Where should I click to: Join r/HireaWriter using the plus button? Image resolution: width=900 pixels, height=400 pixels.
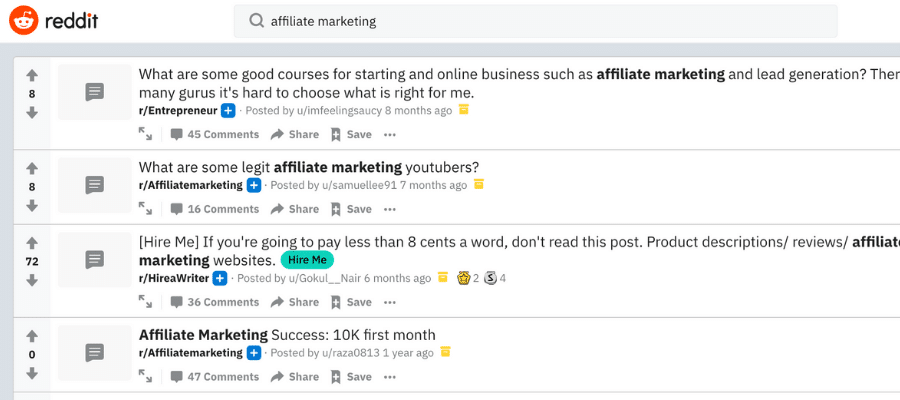220,278
